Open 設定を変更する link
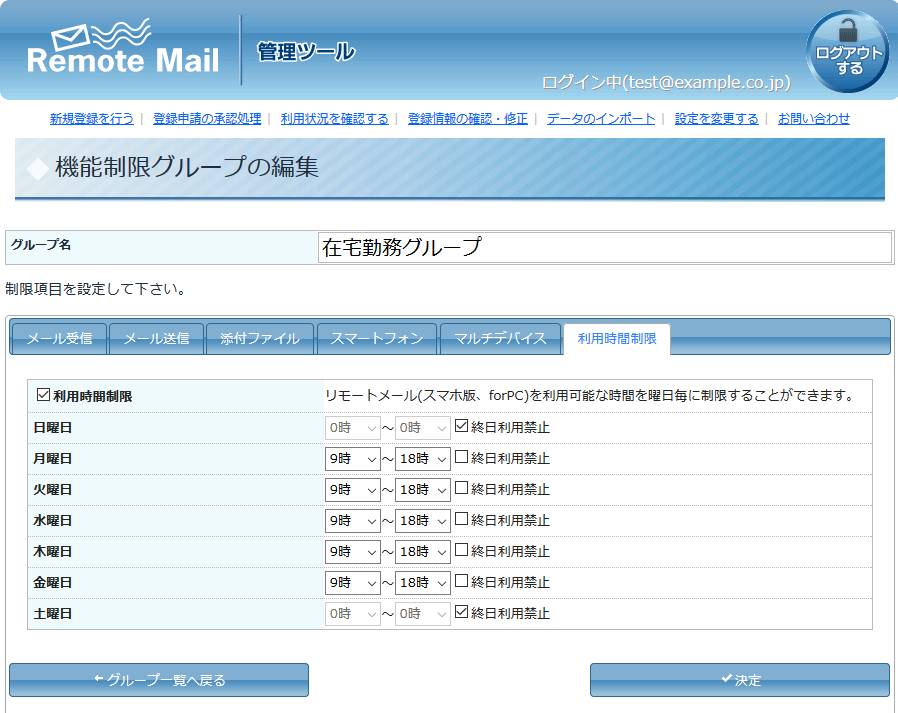898x713 pixels. click(716, 119)
